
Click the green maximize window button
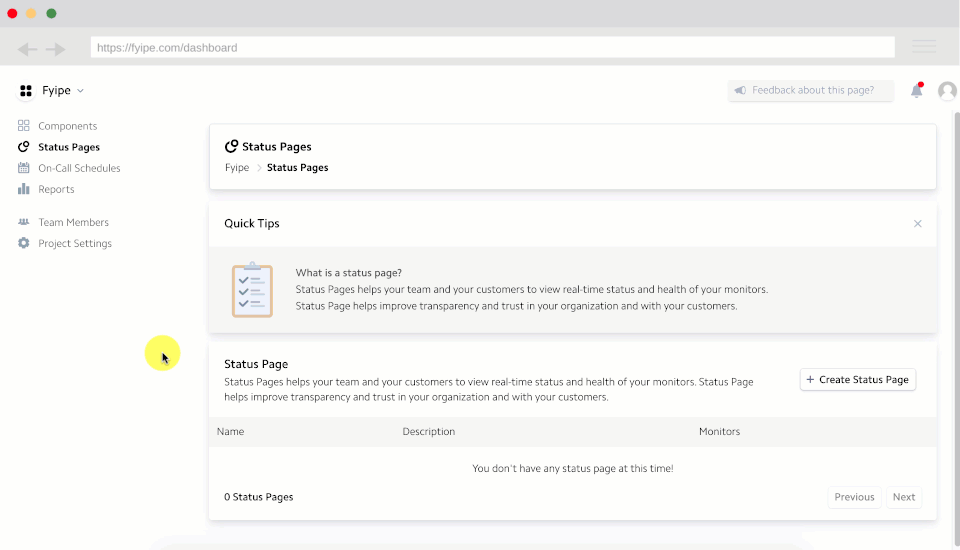pyautogui.click(x=51, y=13)
